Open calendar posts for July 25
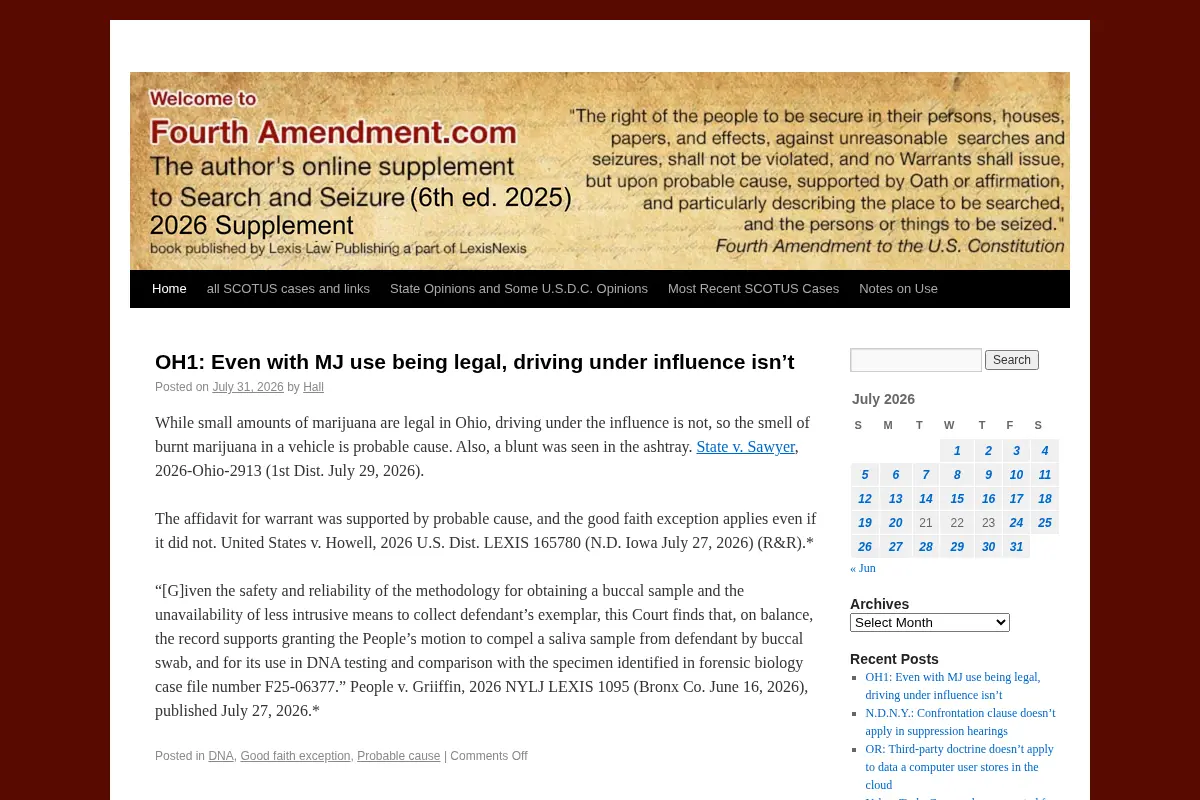 tap(1044, 523)
